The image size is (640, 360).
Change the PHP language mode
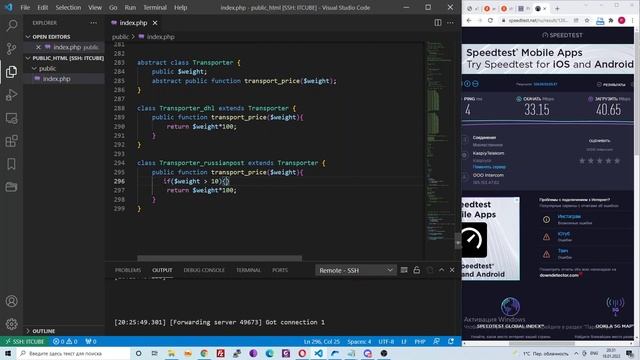coord(420,341)
